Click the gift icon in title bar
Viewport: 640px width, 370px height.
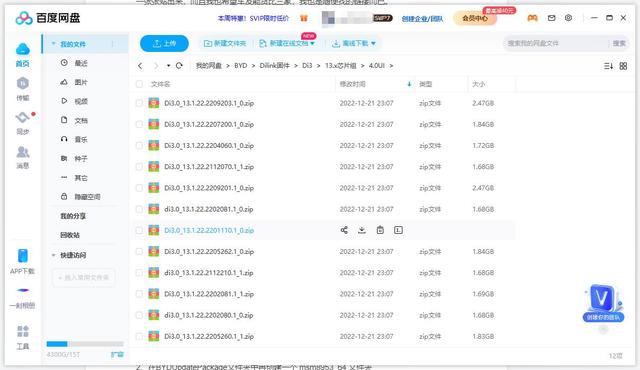click(304, 18)
